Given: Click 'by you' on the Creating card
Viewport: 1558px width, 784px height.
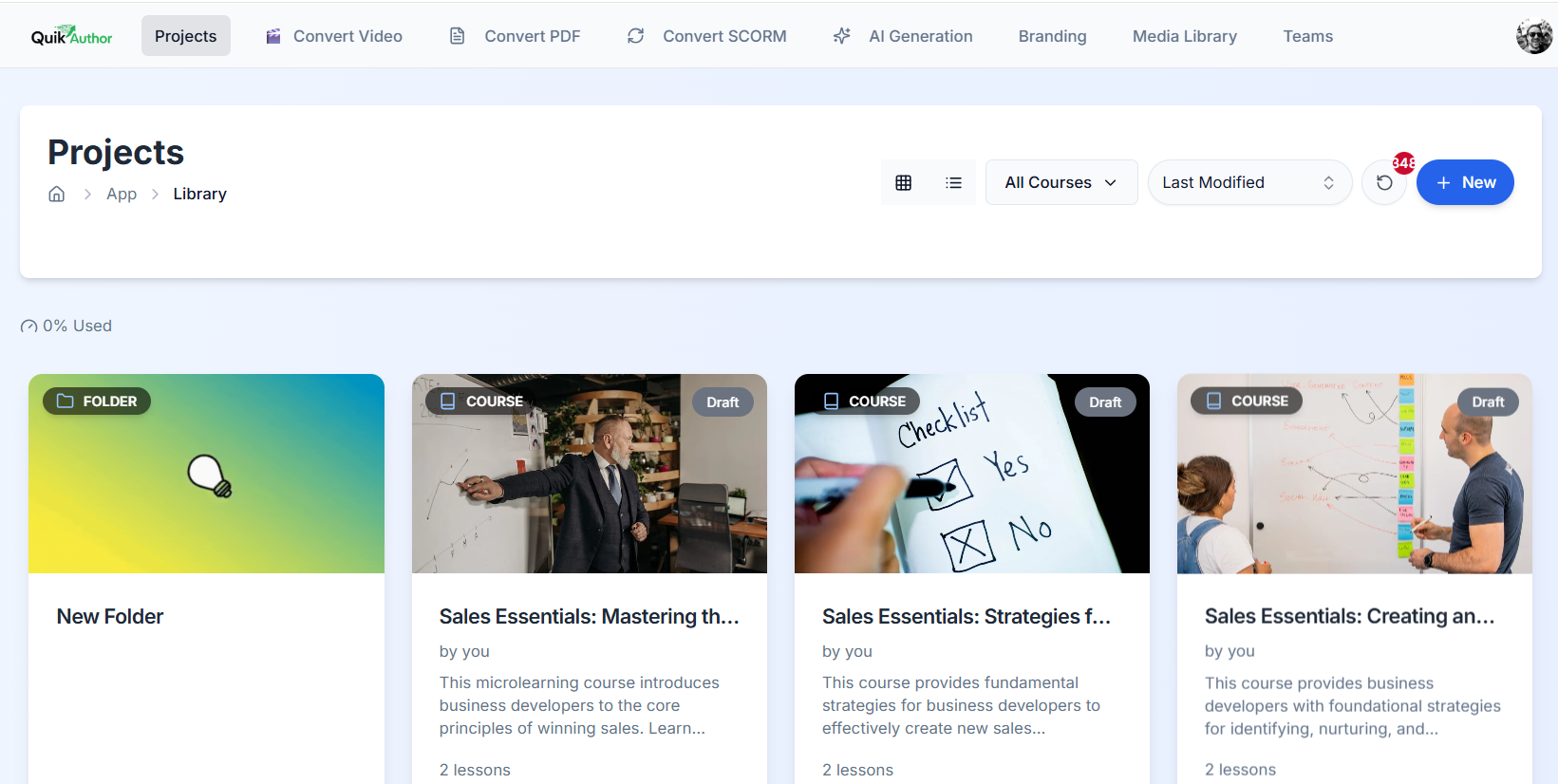Looking at the screenshot, I should pos(1230,651).
